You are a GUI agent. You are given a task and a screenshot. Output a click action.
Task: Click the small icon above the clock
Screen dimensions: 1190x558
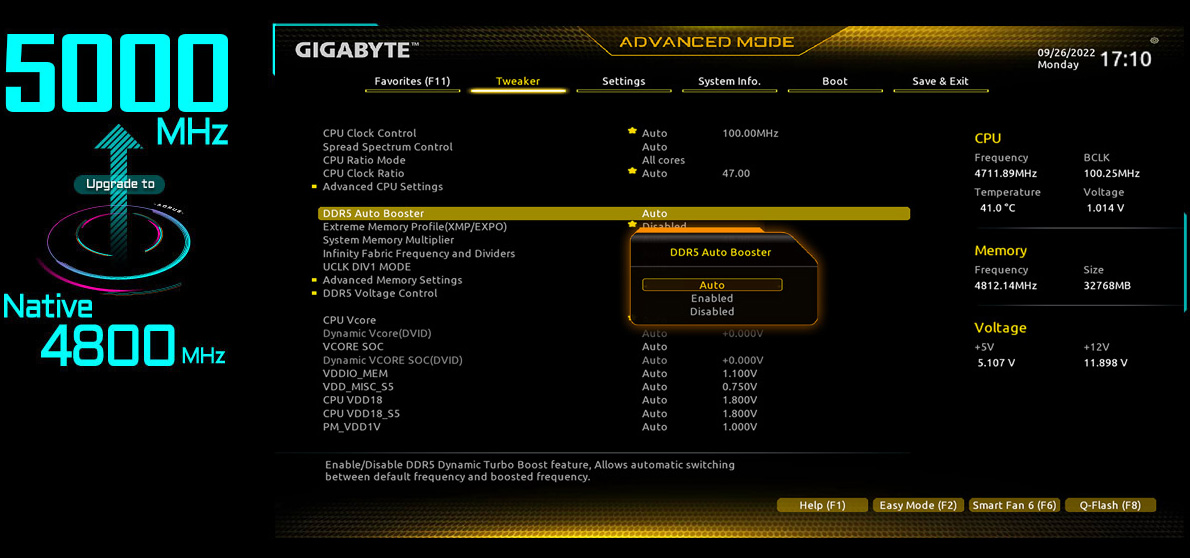(1154, 41)
